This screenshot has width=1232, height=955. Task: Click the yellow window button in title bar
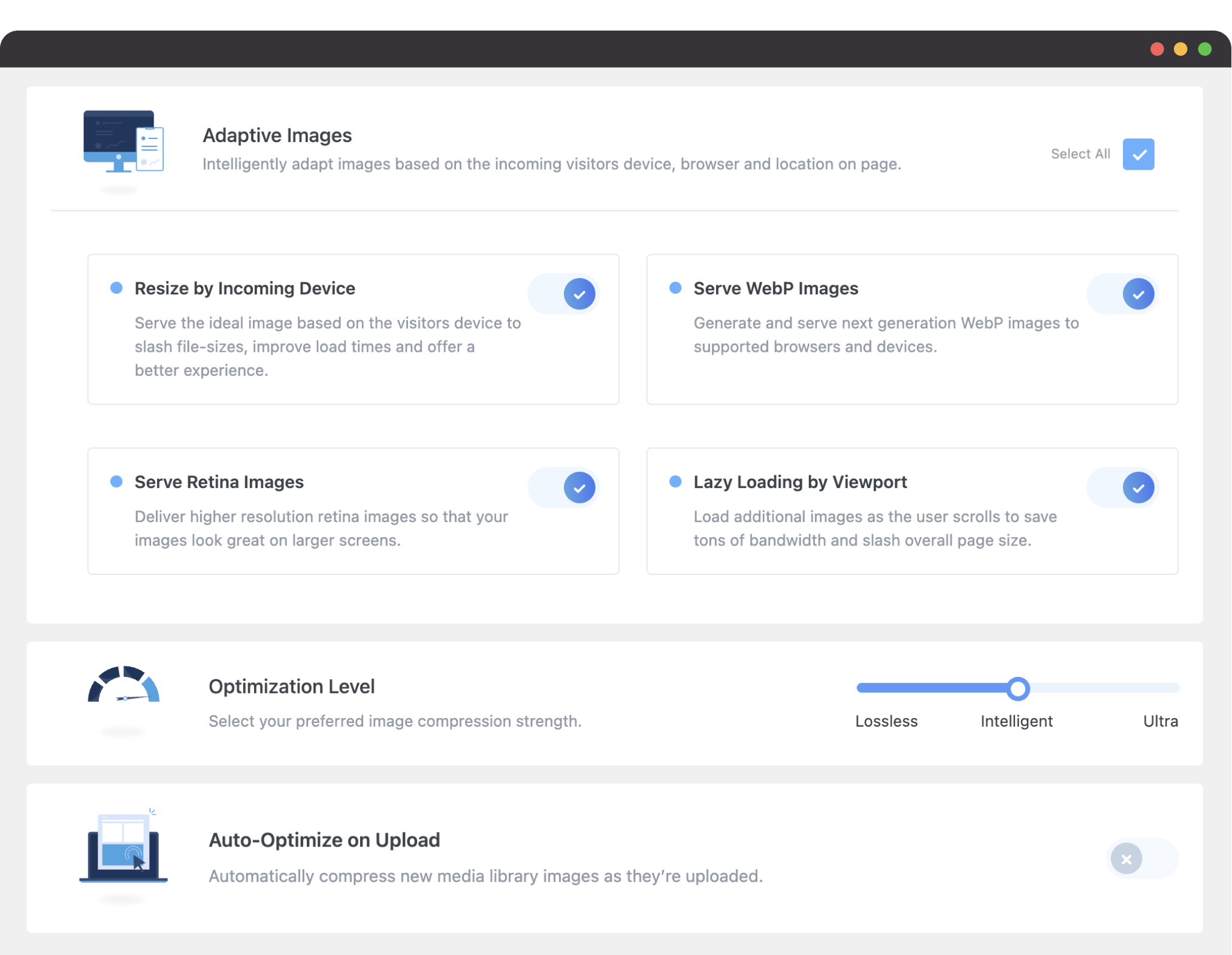1180,49
